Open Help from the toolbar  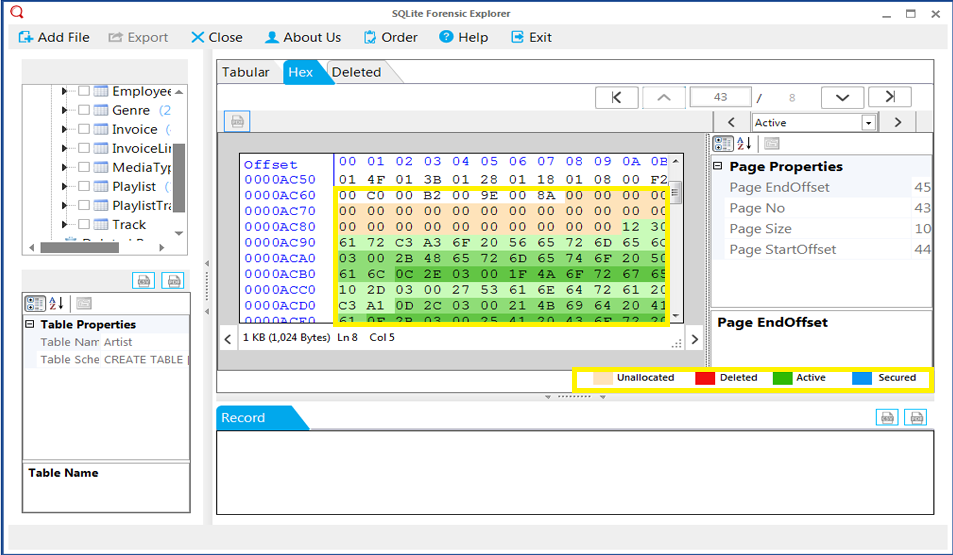pos(464,38)
